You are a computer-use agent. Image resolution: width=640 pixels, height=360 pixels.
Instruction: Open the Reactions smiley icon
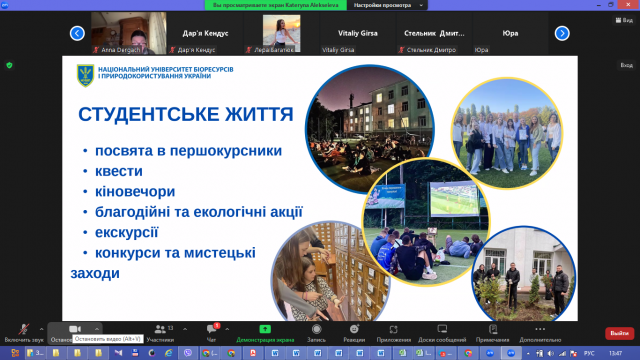pyautogui.click(x=354, y=329)
